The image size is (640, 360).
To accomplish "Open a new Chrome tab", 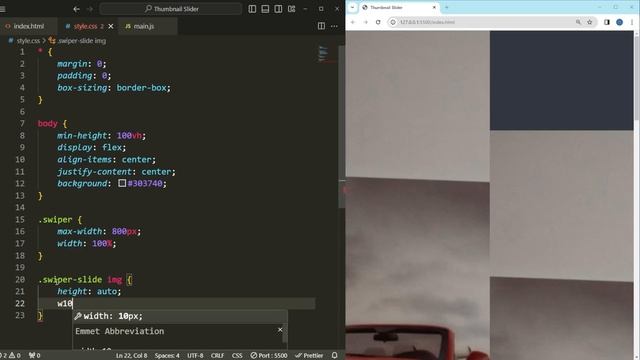I will (x=447, y=7).
